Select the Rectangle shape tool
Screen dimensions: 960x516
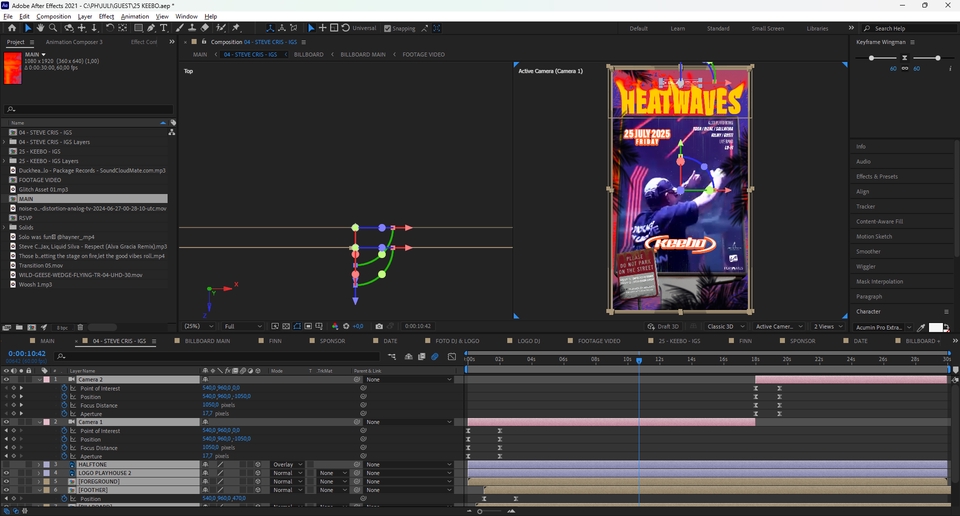coord(138,28)
